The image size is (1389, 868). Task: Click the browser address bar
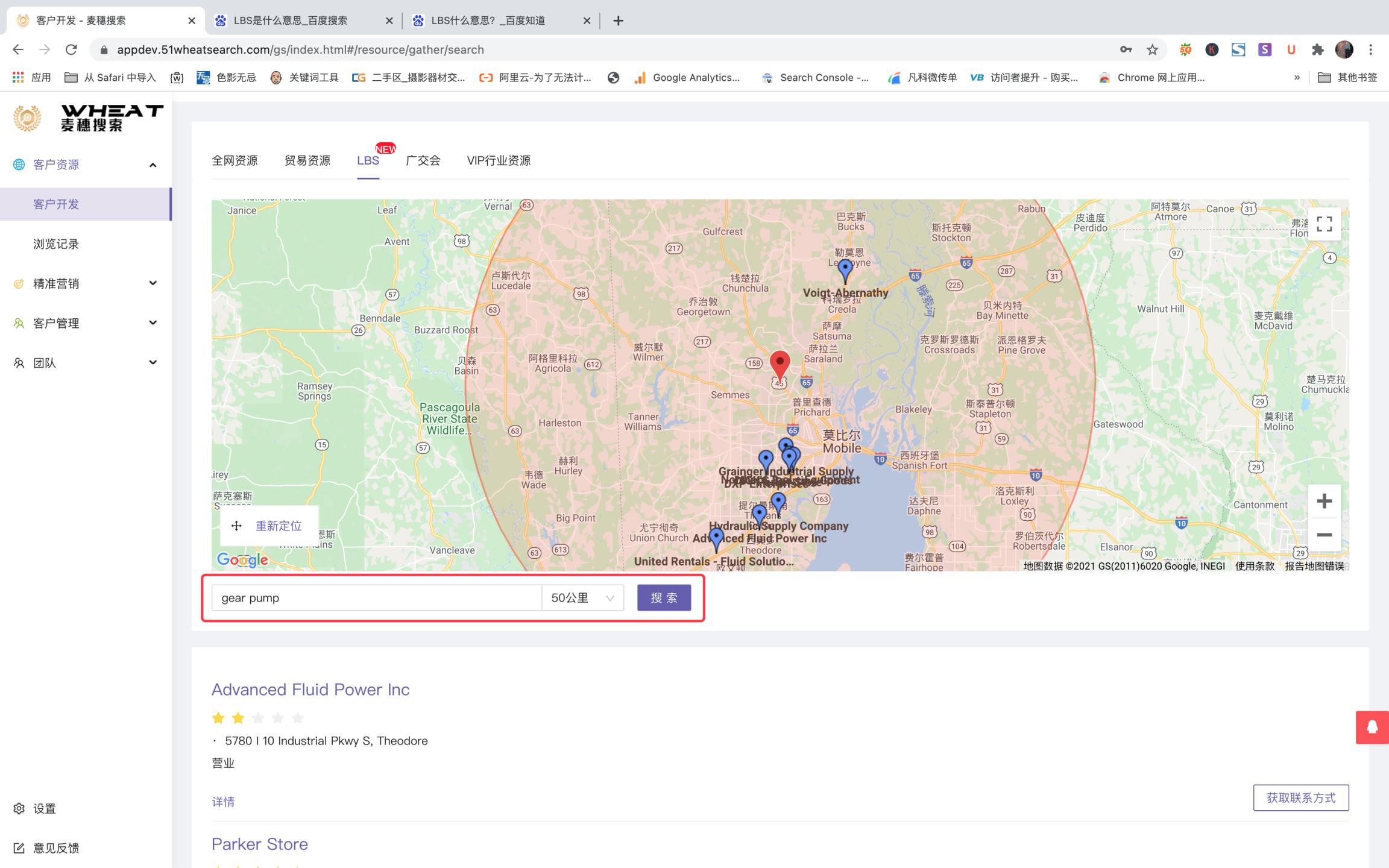pyautogui.click(x=603, y=49)
